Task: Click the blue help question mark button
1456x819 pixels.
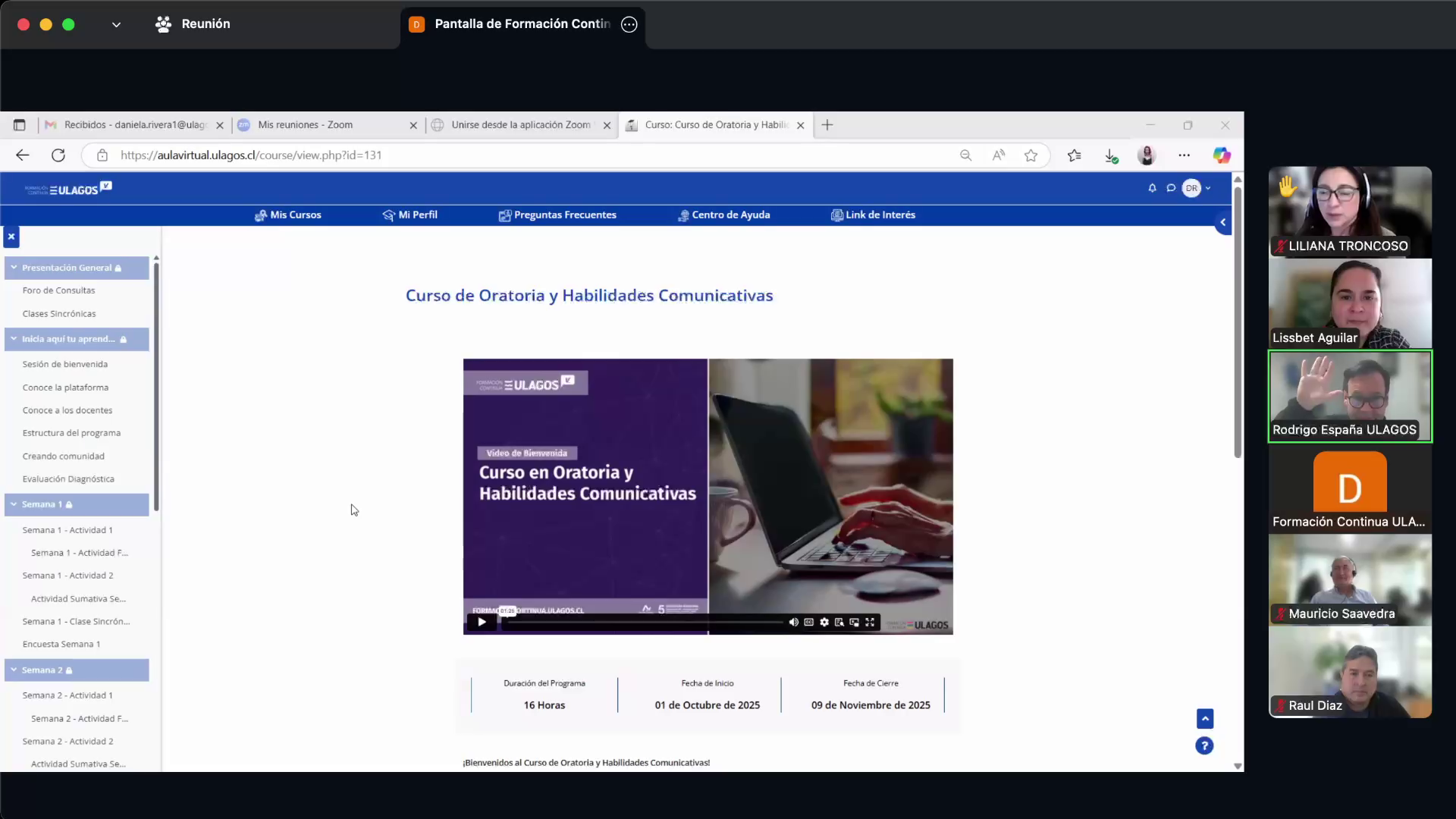Action: coord(1204,745)
